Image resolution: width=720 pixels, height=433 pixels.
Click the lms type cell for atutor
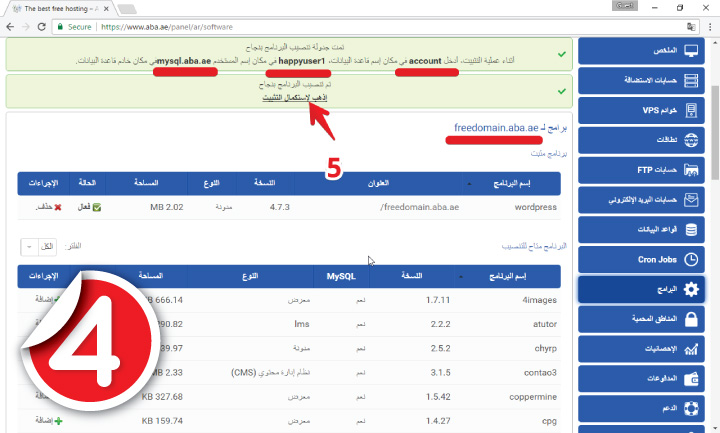(302, 324)
